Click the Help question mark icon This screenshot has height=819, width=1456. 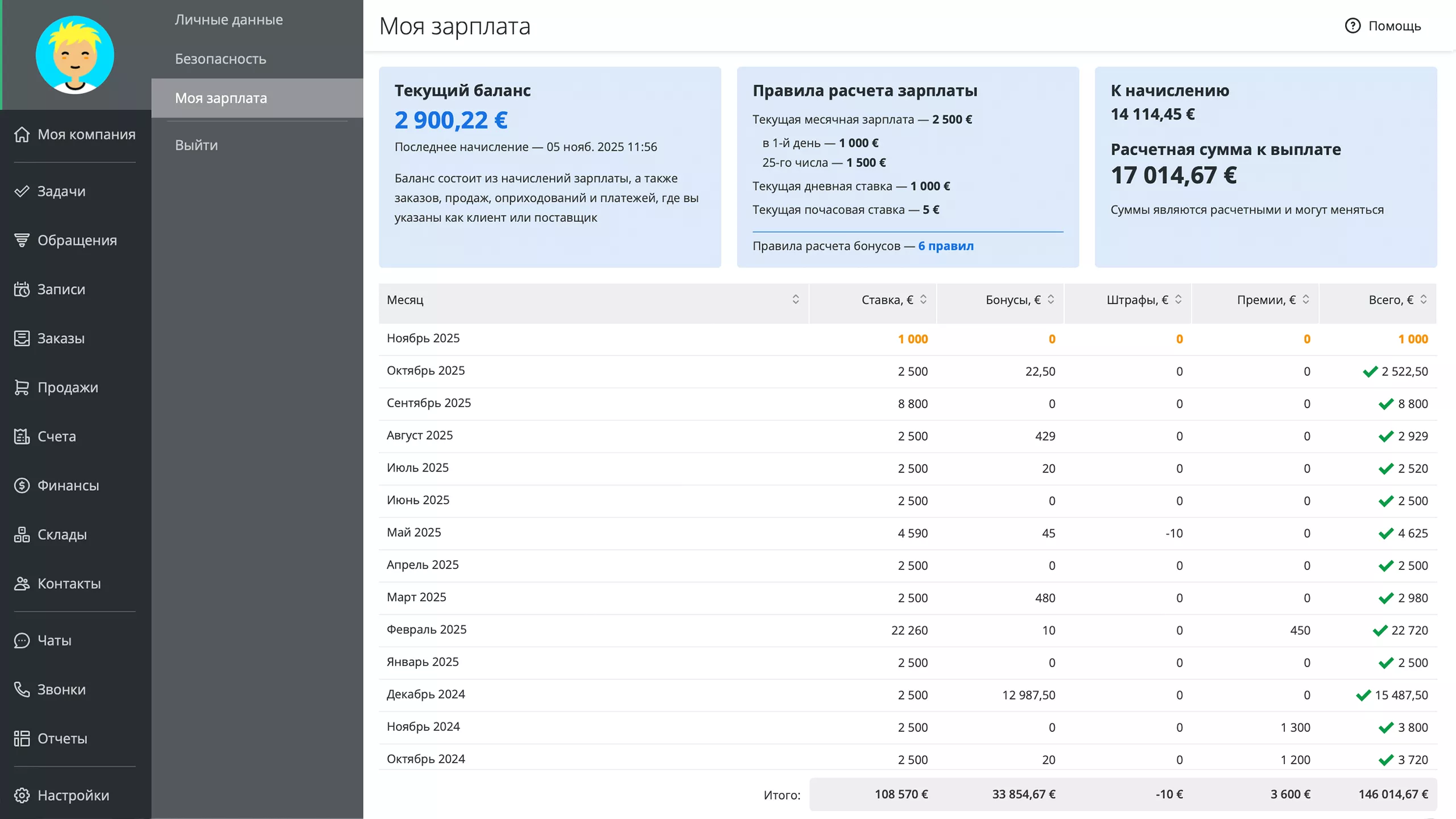point(1352,26)
